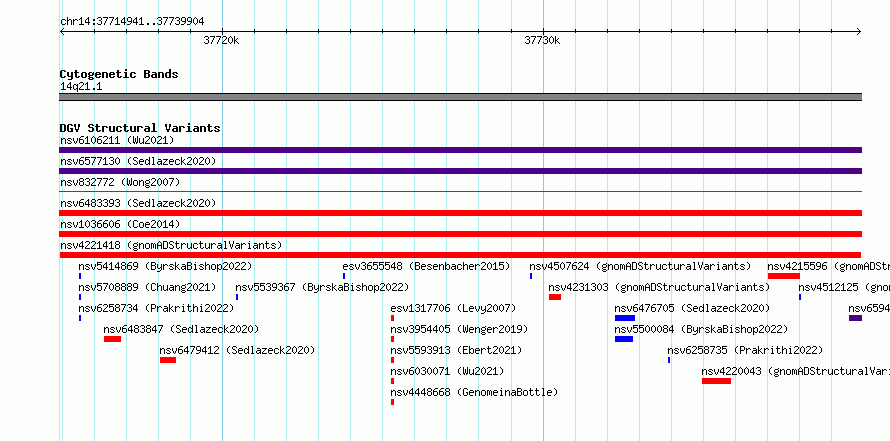Select nsv4221418 (gnomADStructuralVariants) full-width label

coord(171,245)
